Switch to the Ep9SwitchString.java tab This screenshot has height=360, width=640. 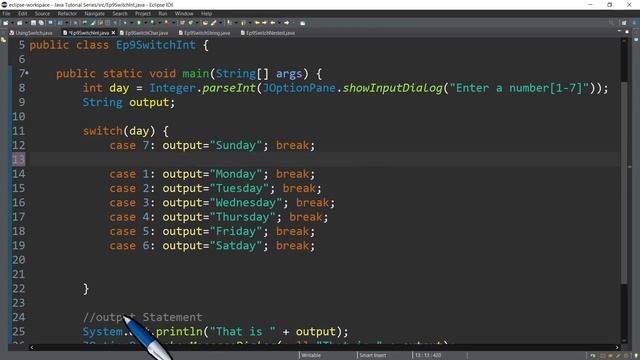[204, 33]
